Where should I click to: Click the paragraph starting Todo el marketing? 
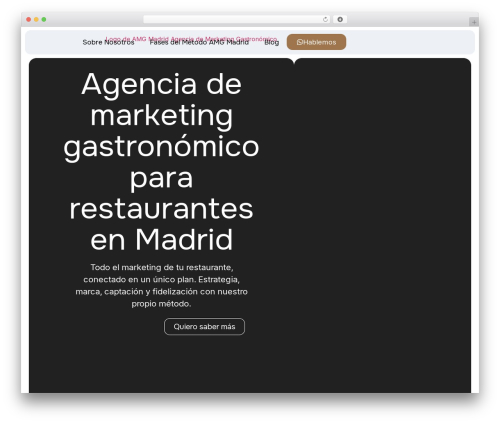(161, 285)
